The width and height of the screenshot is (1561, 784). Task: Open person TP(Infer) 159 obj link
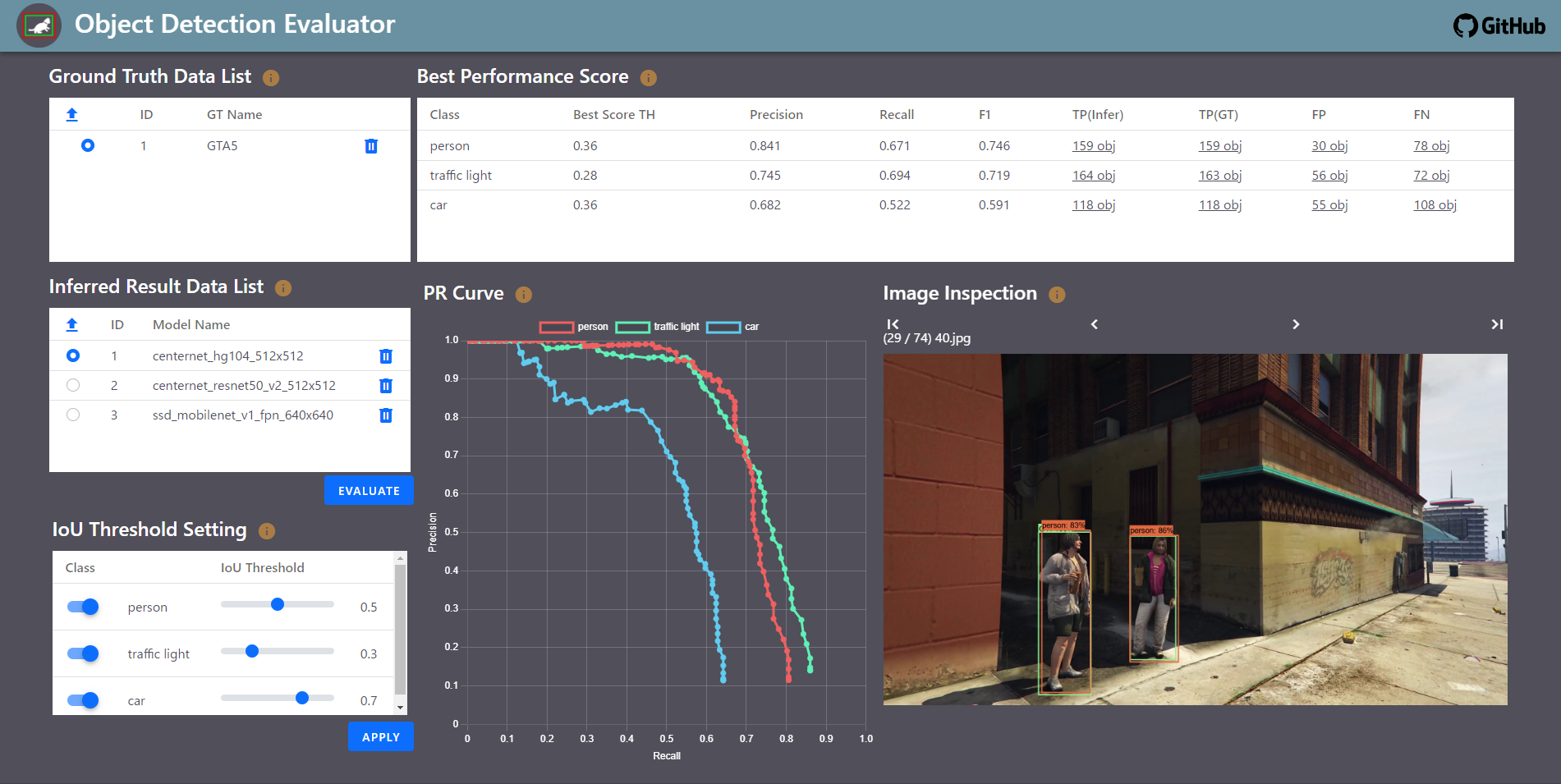1093,146
